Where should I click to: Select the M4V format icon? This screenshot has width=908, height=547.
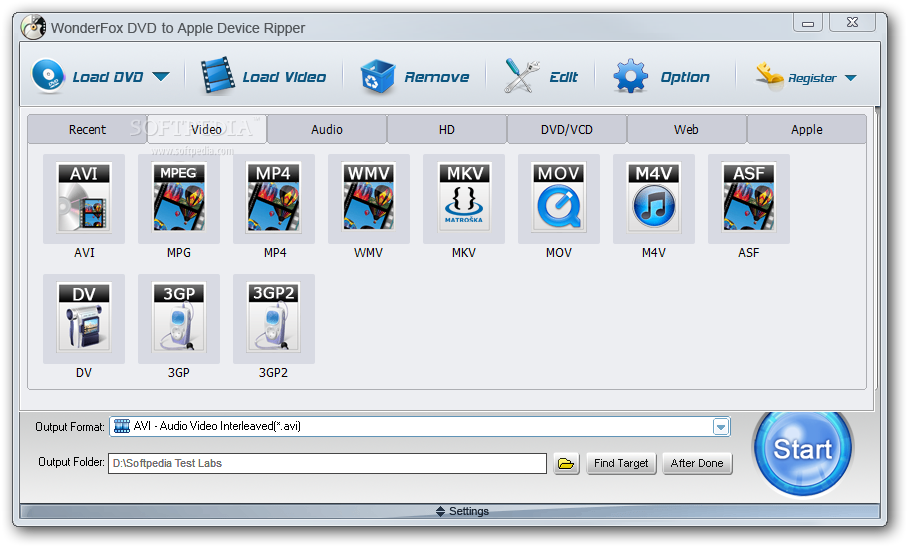[654, 198]
